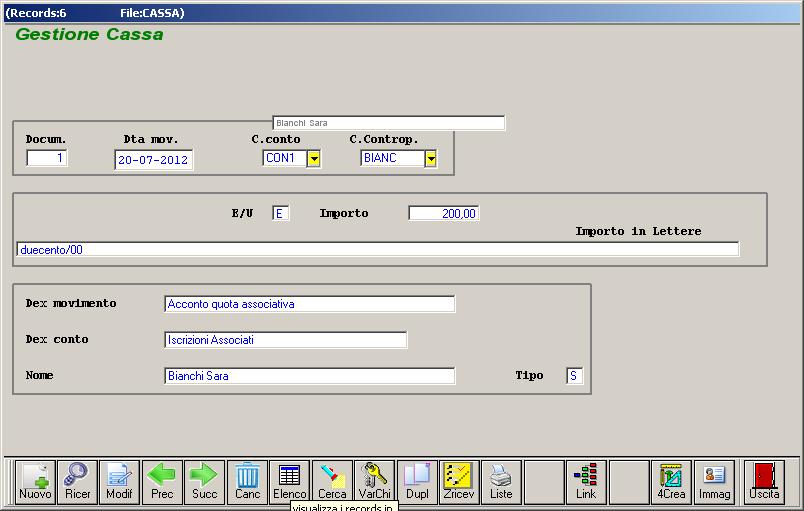
Task: Select the Dex movimento text field
Action: click(309, 304)
